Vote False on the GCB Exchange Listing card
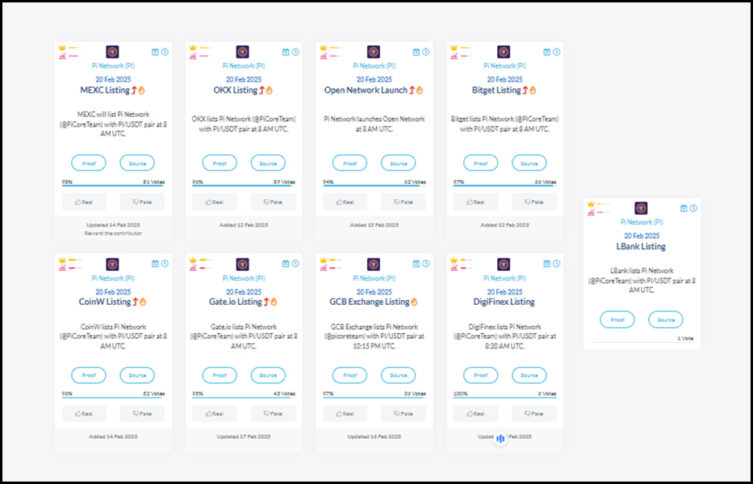Viewport: 753px width, 484px height. tap(403, 414)
